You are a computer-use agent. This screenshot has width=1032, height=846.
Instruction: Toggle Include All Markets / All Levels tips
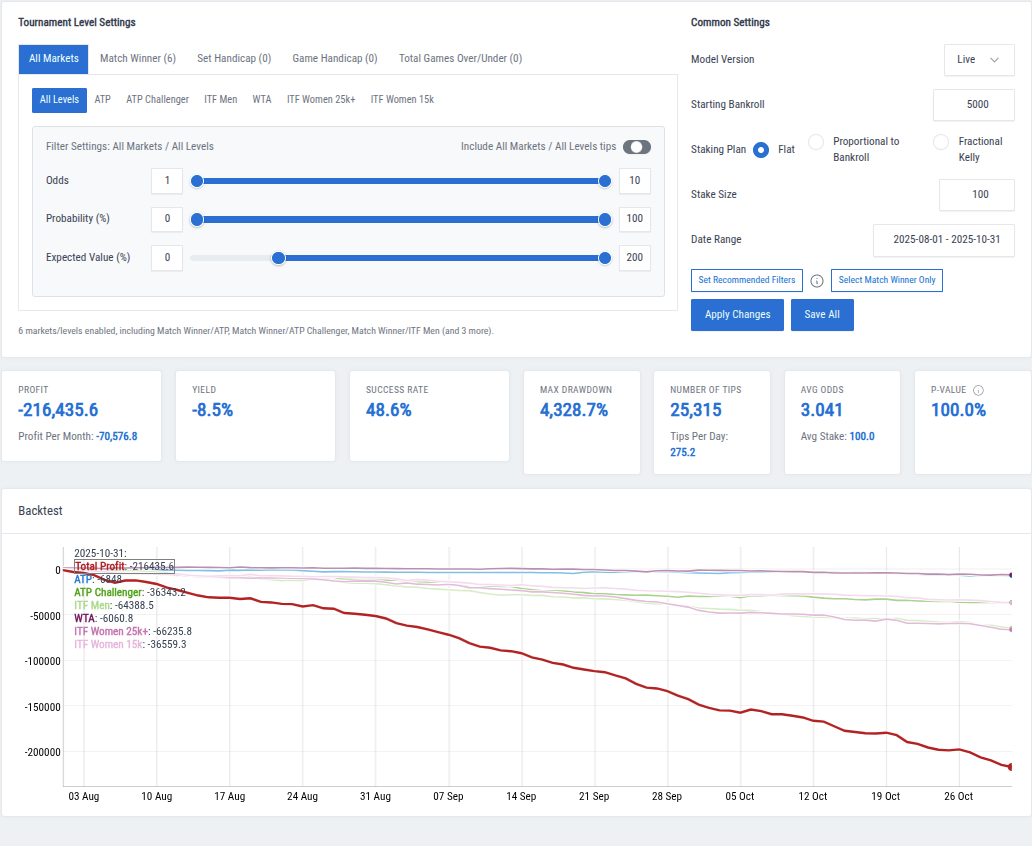click(637, 146)
